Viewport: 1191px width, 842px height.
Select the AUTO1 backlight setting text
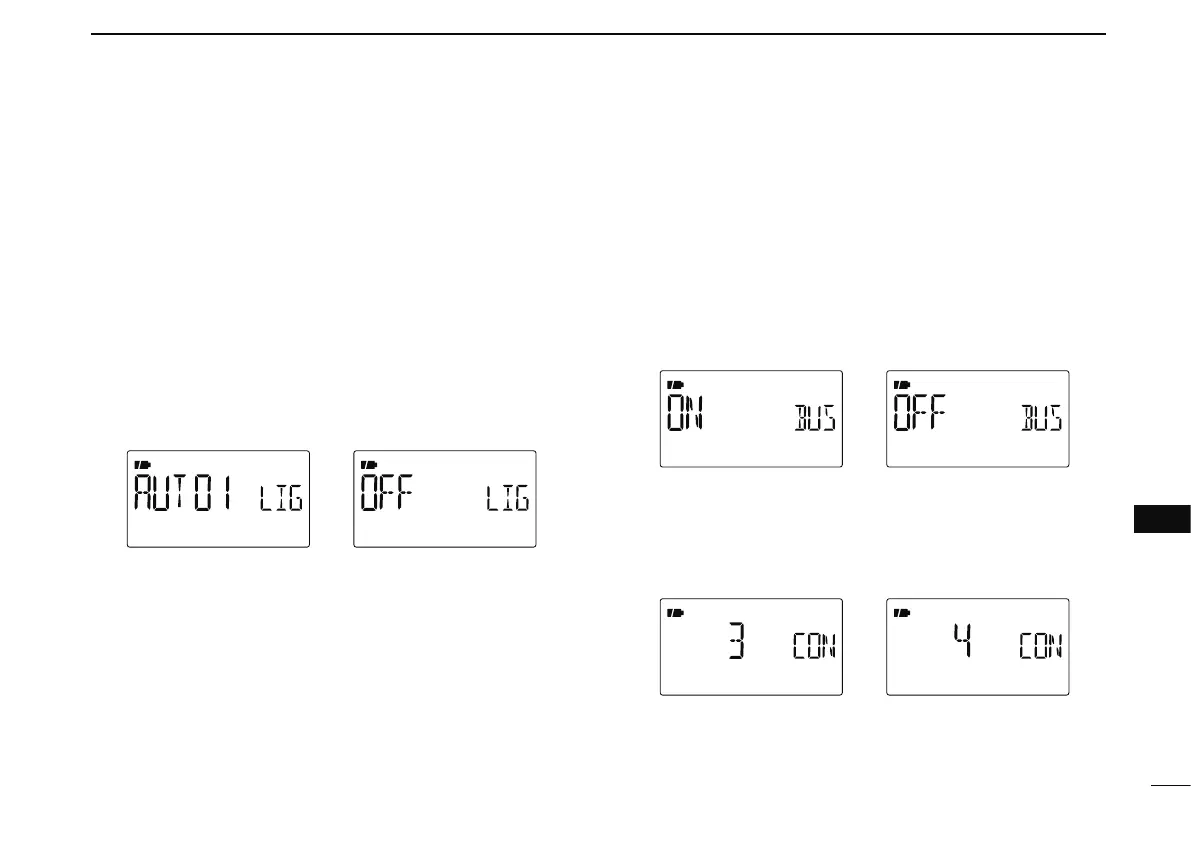coord(183,493)
